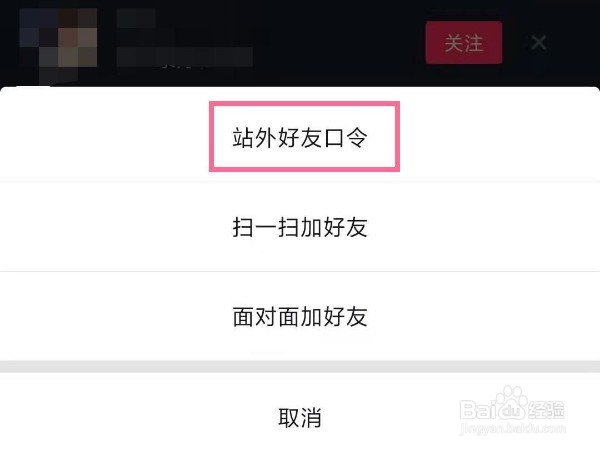This screenshot has height=450, width=600.
Task: Click the pink highlighted friend code entry
Action: [304, 137]
